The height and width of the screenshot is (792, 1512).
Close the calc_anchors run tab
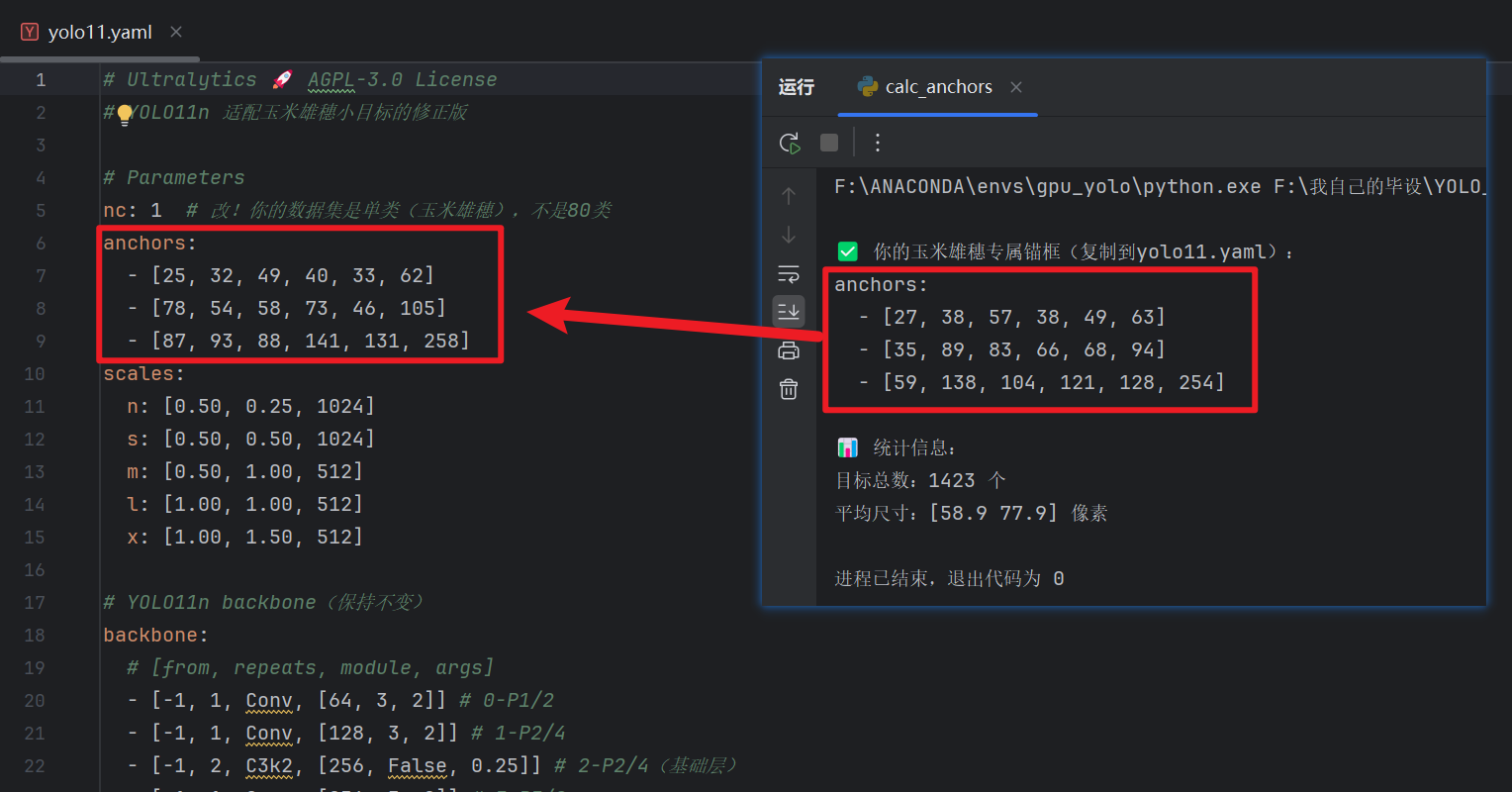click(1016, 87)
